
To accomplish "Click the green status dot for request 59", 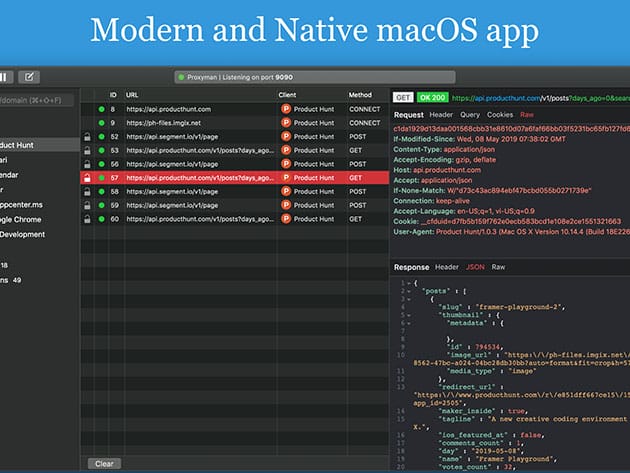I will coord(101,205).
